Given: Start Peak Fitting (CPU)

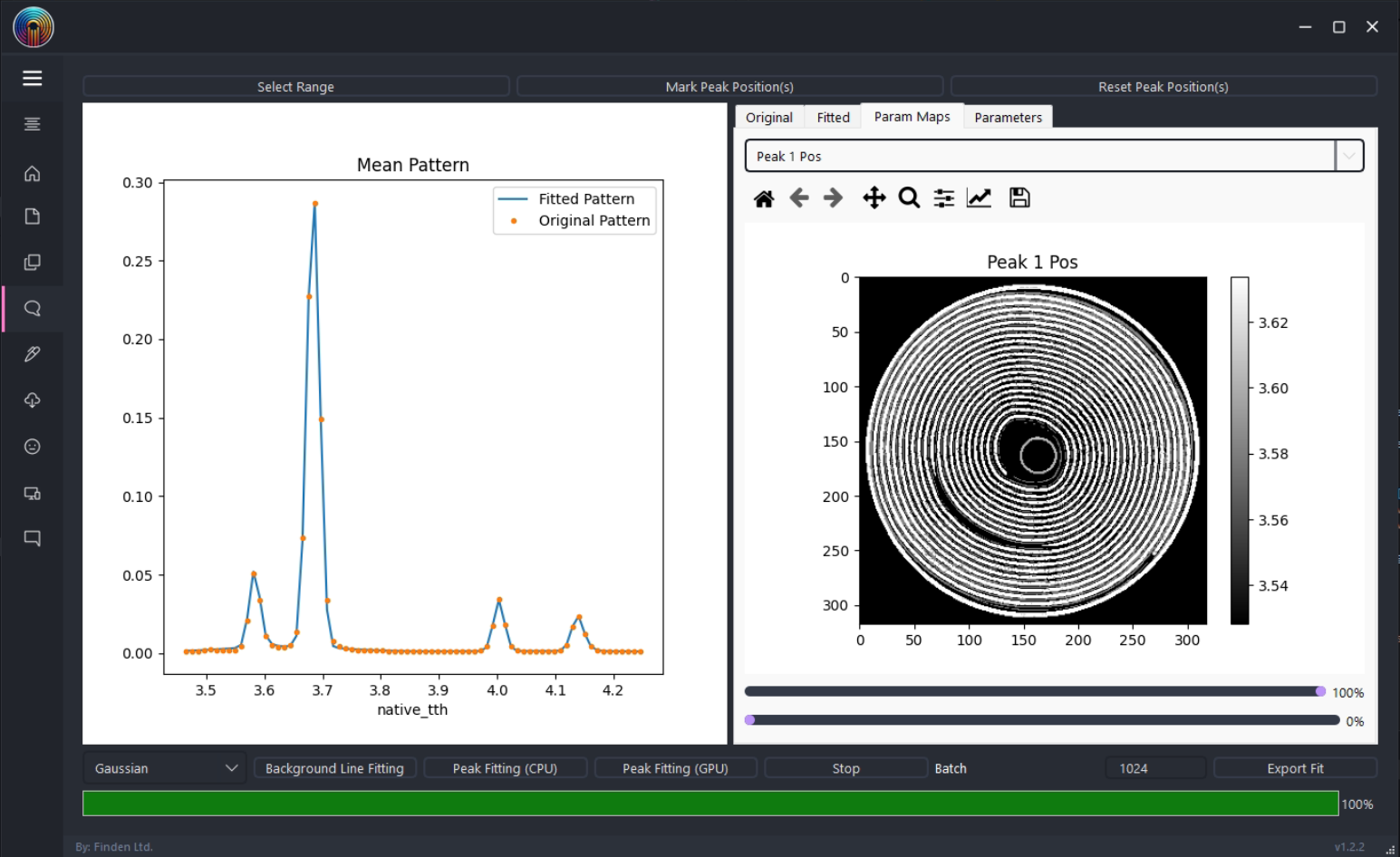Looking at the screenshot, I should pos(505,768).
